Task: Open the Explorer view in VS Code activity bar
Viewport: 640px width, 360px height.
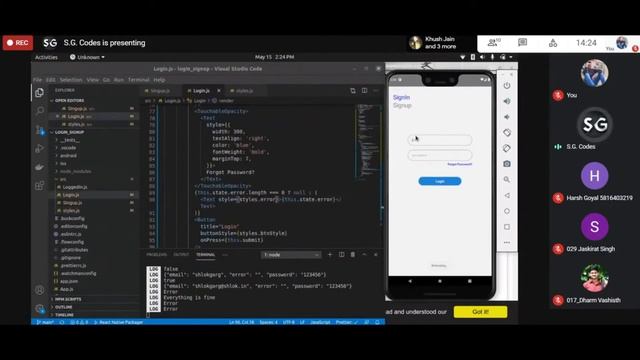Action: (40, 93)
